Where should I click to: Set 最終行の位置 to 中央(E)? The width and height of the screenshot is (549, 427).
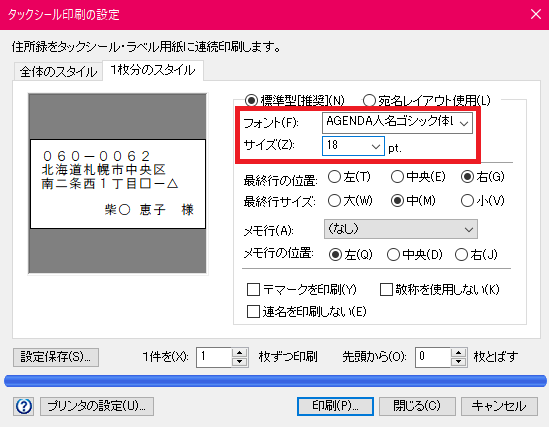click(x=397, y=177)
